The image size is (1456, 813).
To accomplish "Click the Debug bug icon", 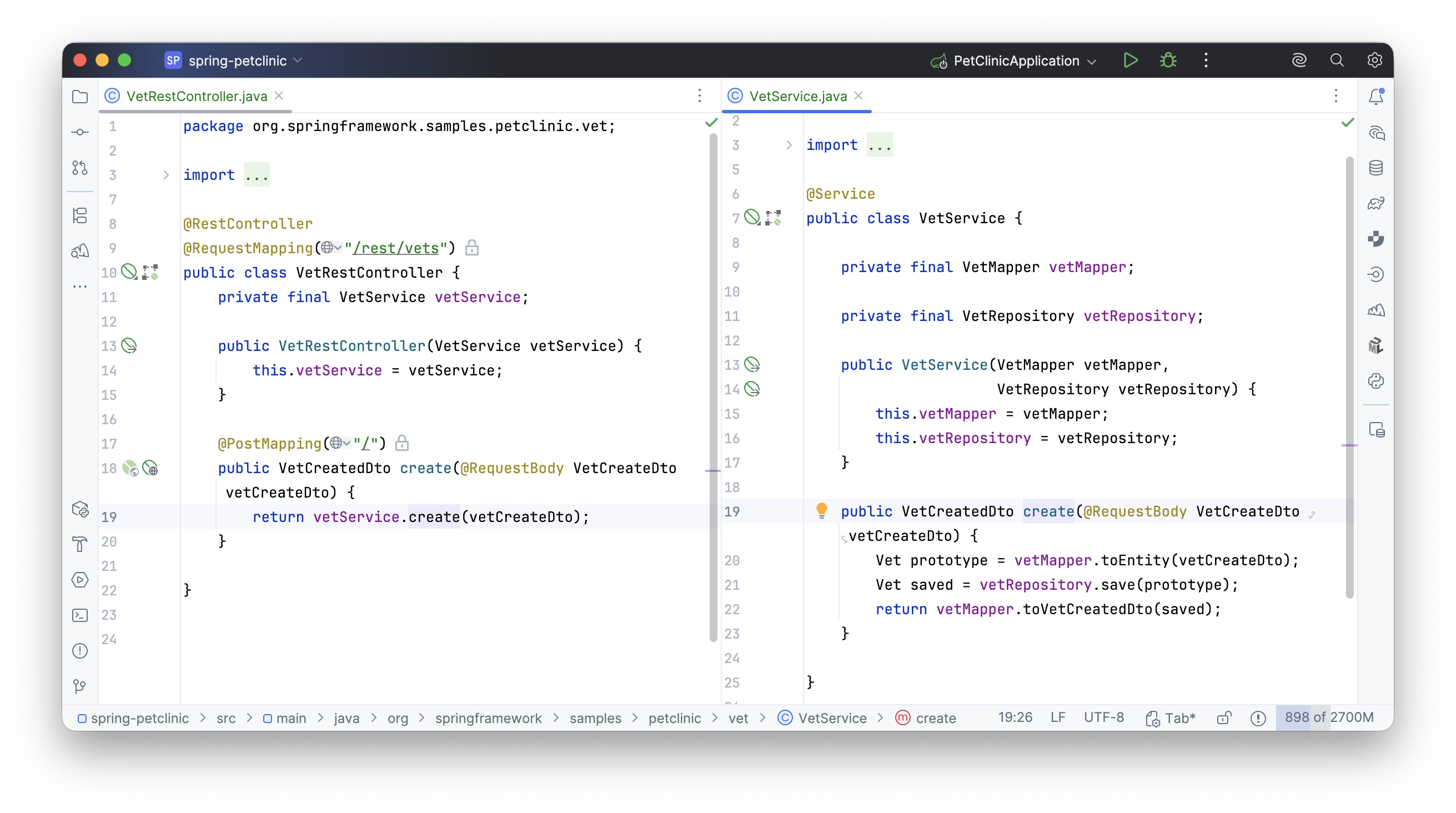I will coord(1168,61).
